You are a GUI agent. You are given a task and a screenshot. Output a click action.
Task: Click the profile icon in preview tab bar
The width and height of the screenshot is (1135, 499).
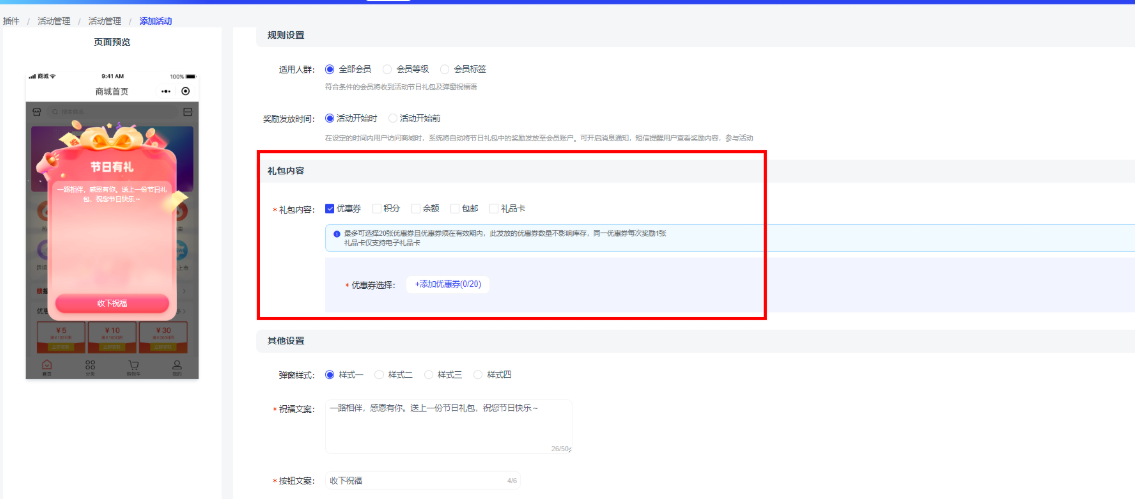coord(177,367)
